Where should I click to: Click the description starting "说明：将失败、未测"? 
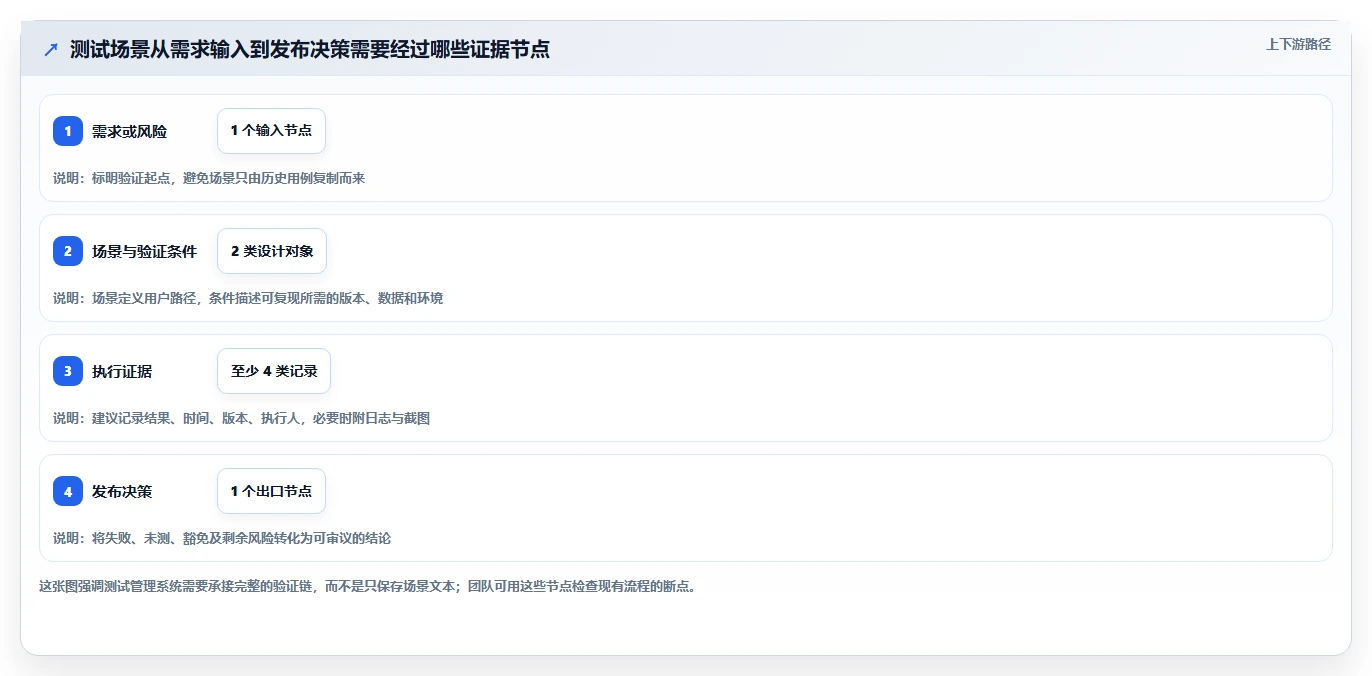pos(222,538)
